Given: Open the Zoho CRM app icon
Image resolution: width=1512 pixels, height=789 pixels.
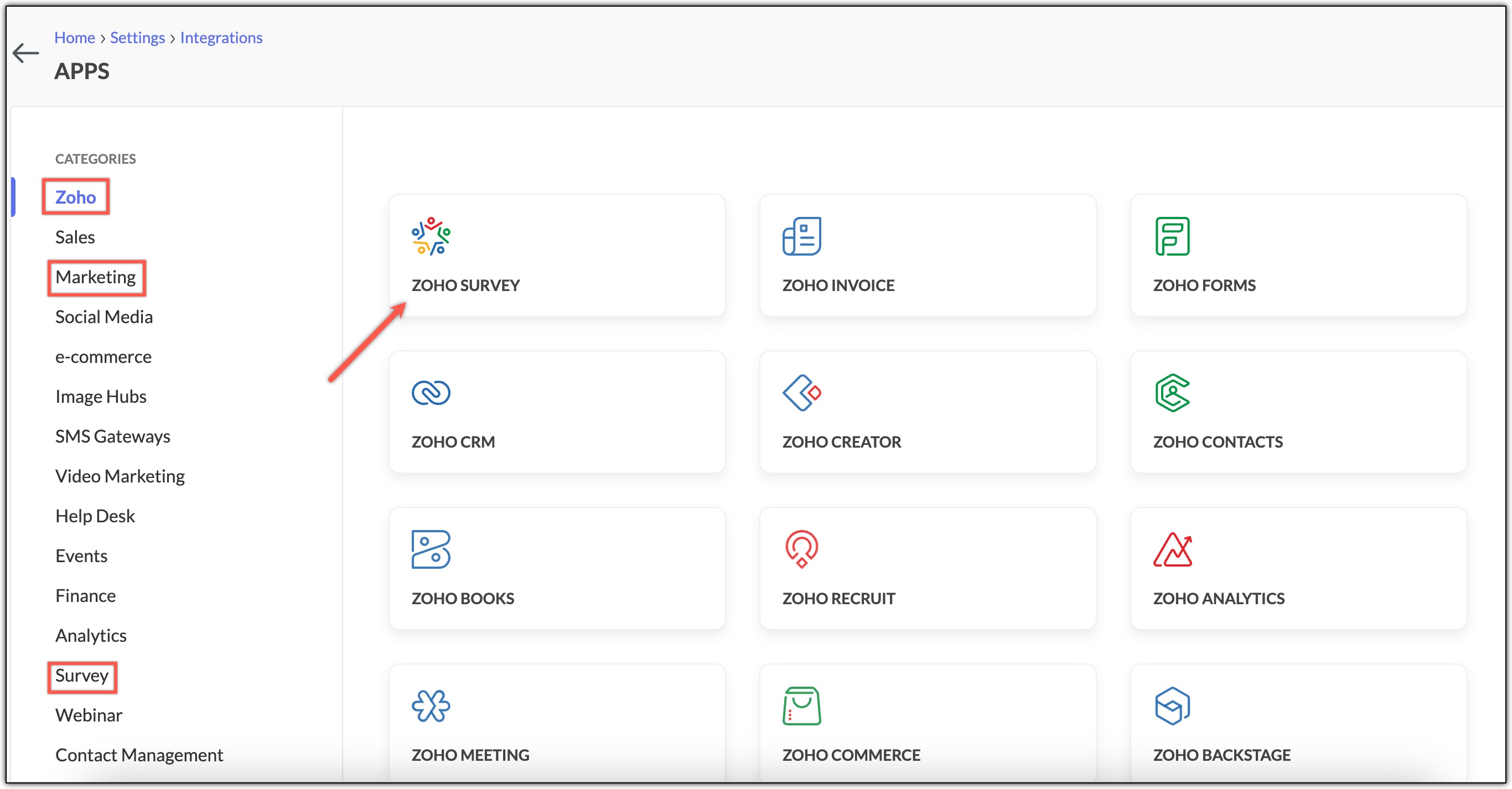Looking at the screenshot, I should point(431,392).
